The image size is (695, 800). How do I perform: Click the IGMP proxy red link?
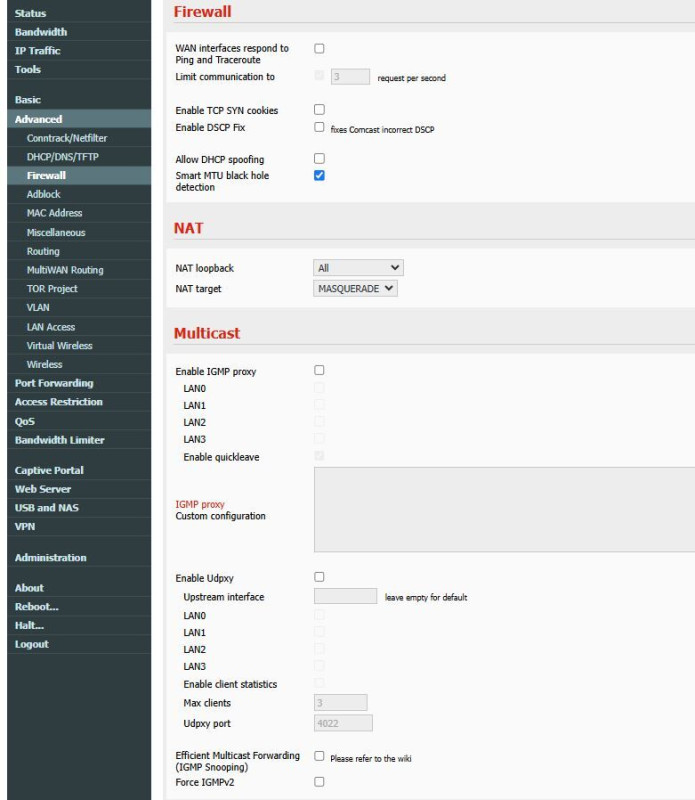click(x=200, y=505)
